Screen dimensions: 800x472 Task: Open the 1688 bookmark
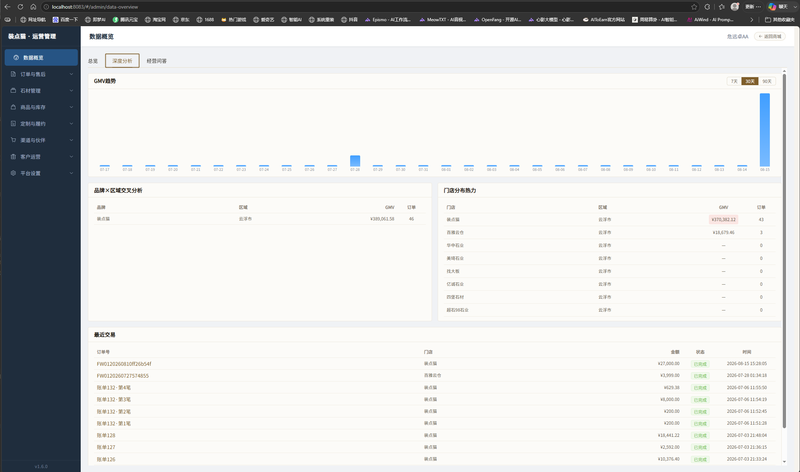click(x=205, y=19)
